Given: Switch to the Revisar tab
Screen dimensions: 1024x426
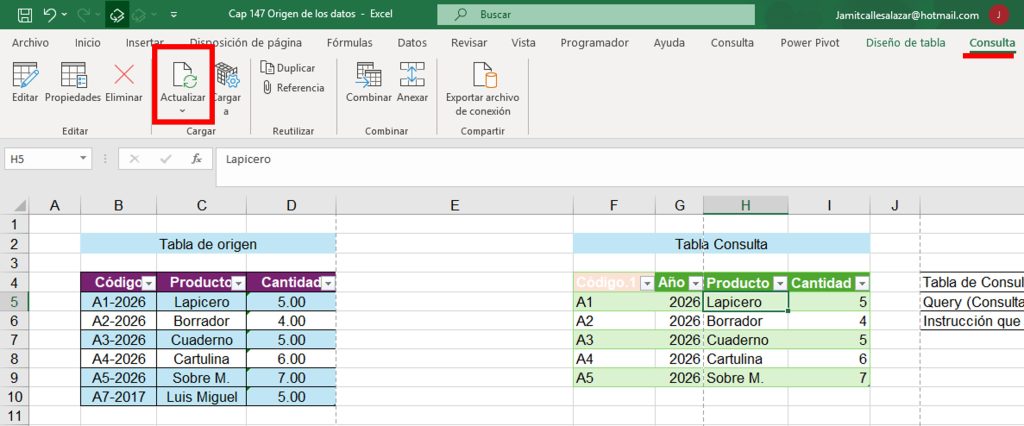Looking at the screenshot, I should (x=469, y=43).
